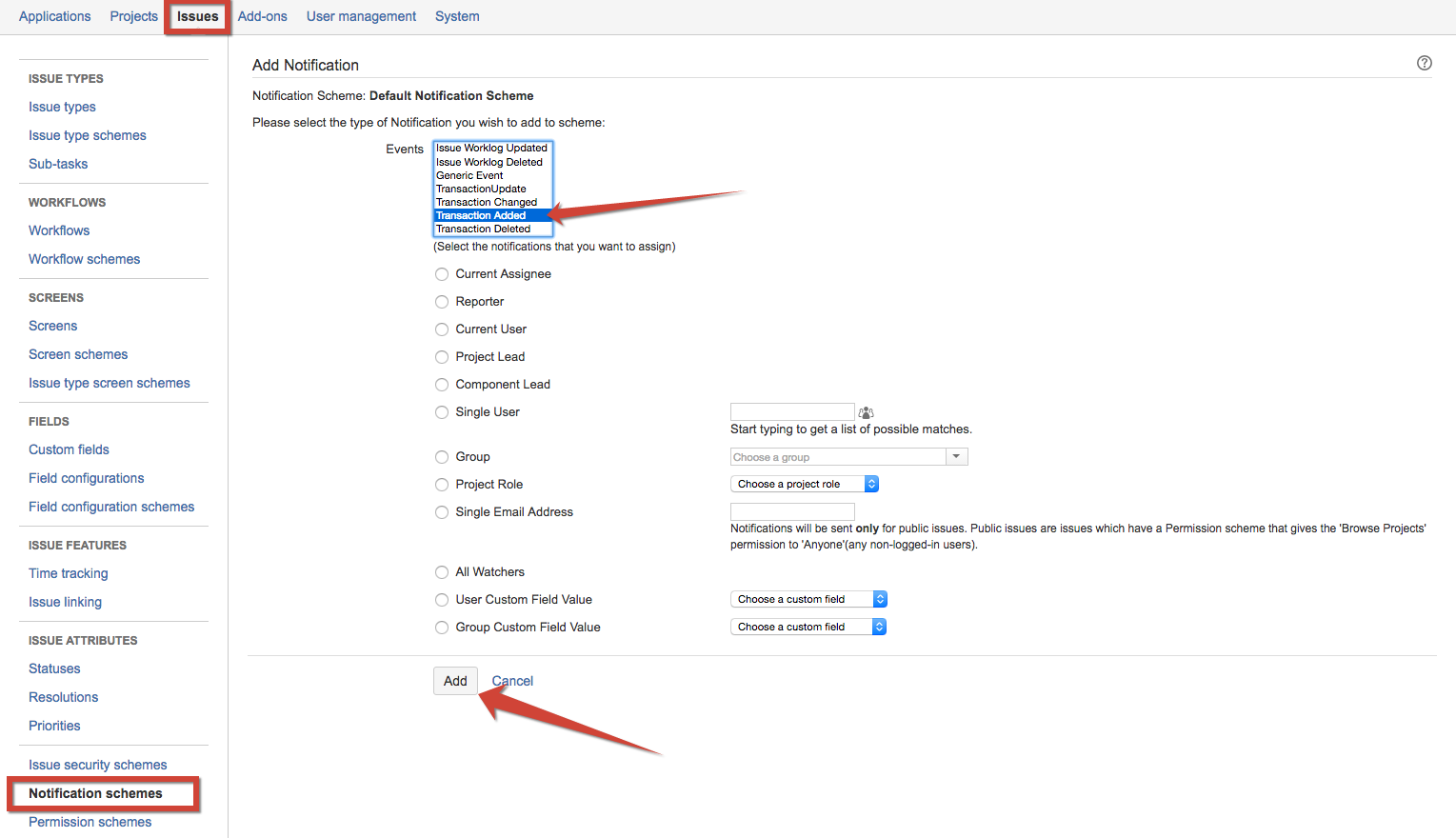
Task: Select Transaction Deleted in the Events list
Action: point(484,229)
